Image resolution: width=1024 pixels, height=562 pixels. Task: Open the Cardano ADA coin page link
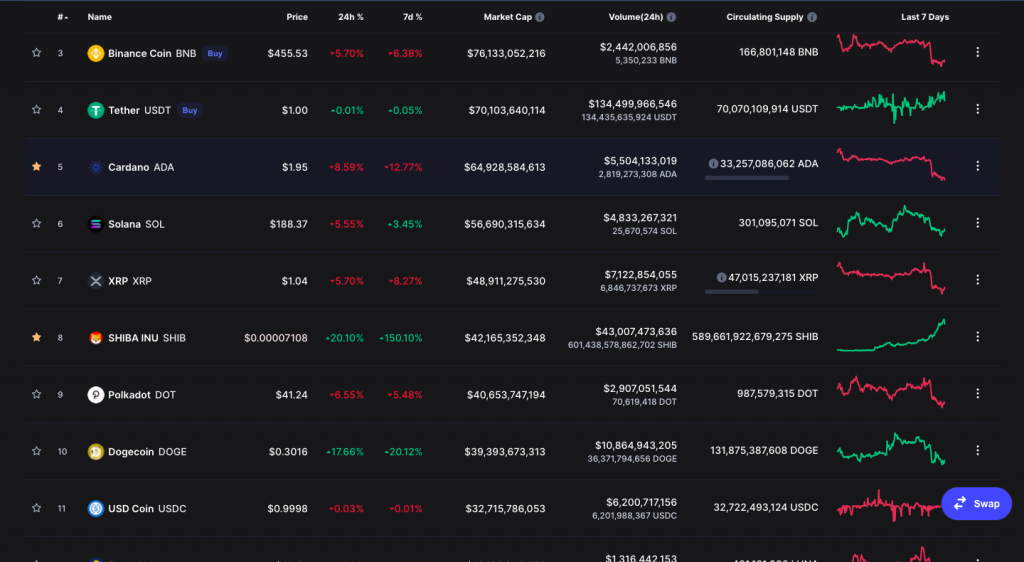141,167
